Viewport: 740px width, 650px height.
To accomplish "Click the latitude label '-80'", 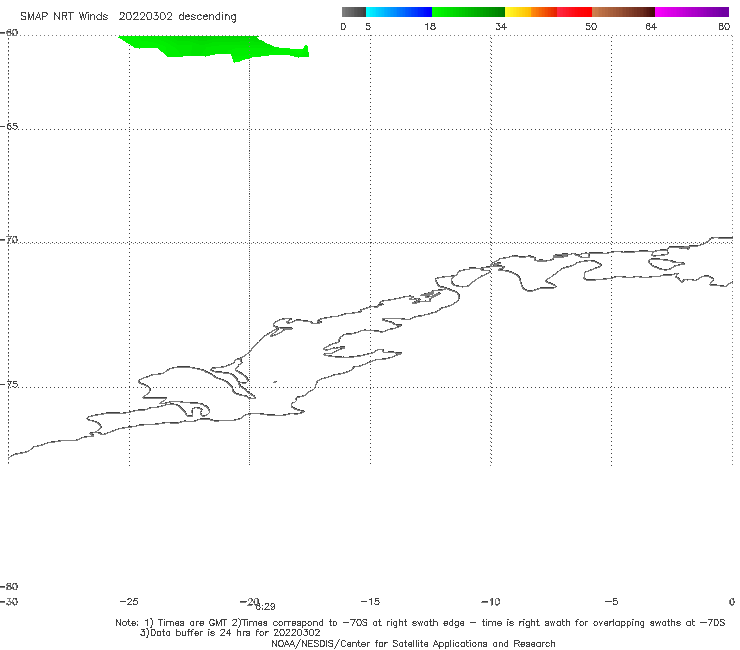I will tap(9, 586).
